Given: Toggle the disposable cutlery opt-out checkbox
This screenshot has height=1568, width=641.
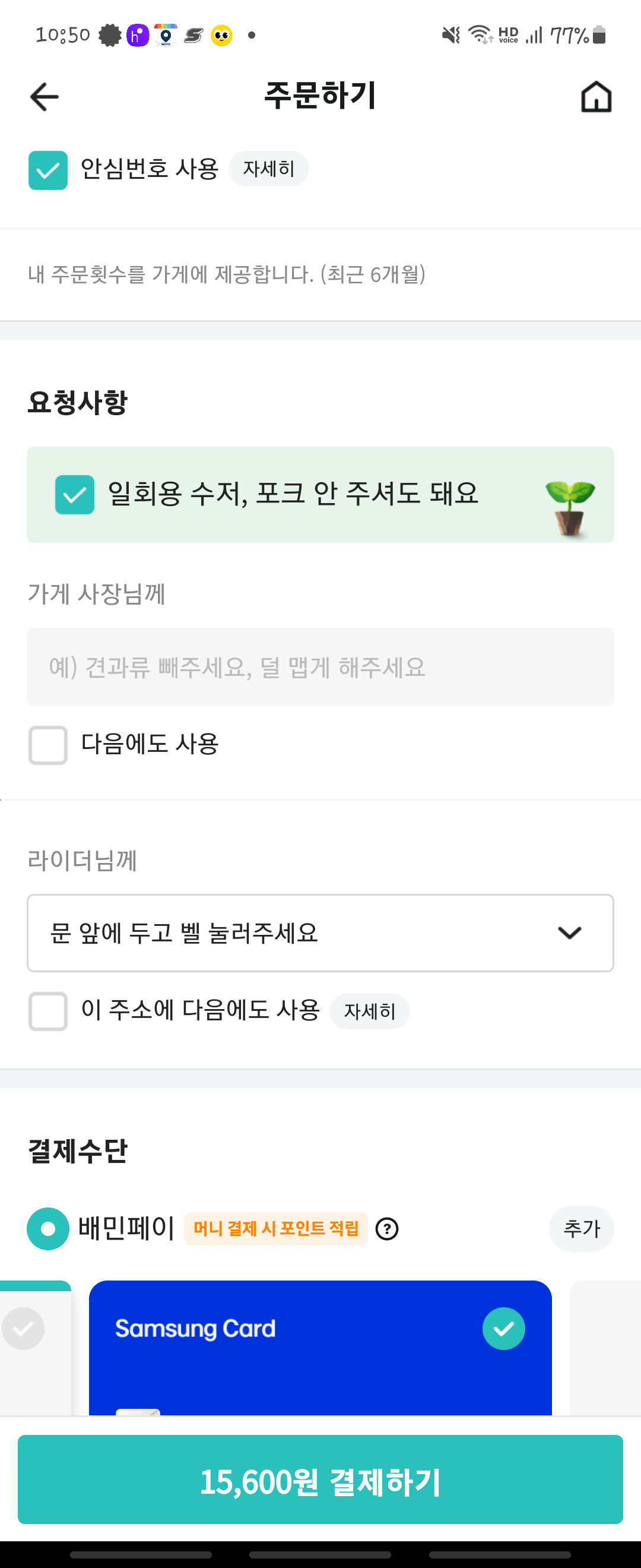Looking at the screenshot, I should point(75,494).
